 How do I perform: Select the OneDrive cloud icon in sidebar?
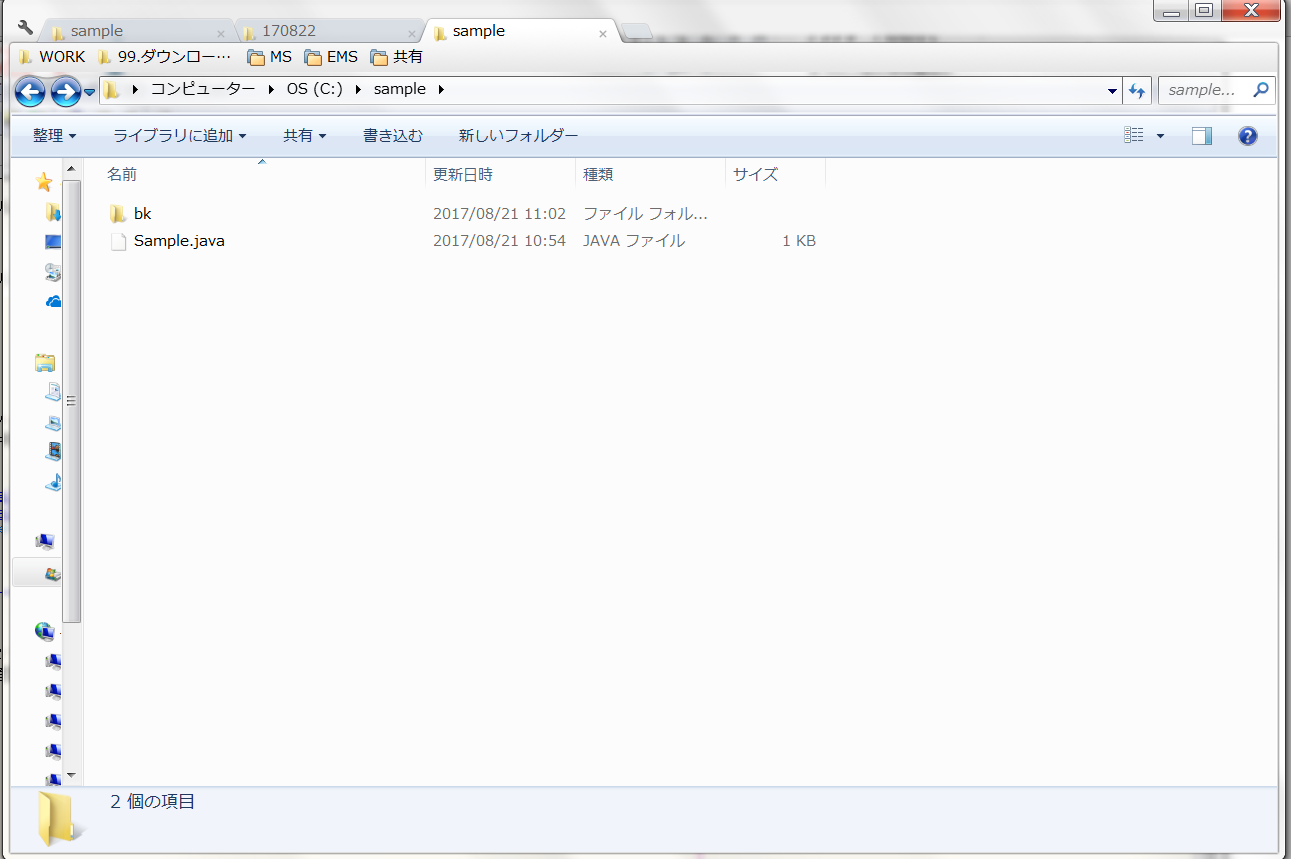pyautogui.click(x=53, y=301)
